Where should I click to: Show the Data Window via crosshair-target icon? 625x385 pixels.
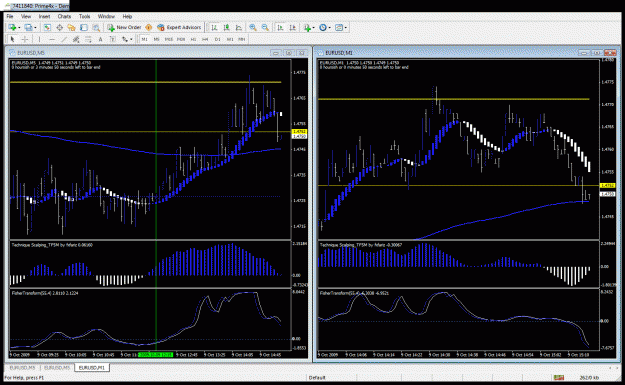(x=59, y=28)
